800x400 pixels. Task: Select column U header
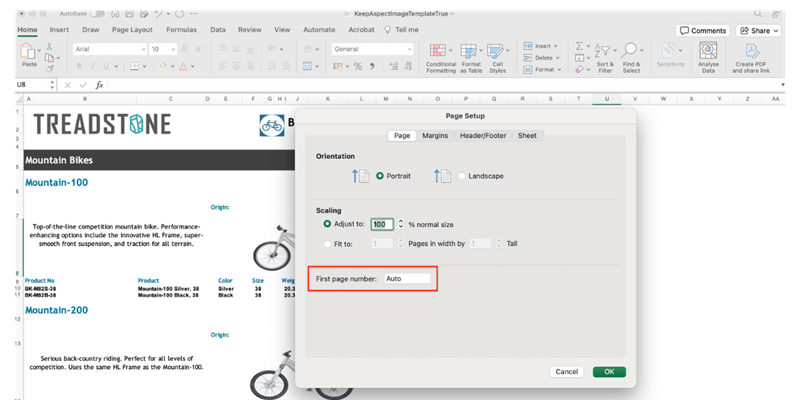pos(607,99)
